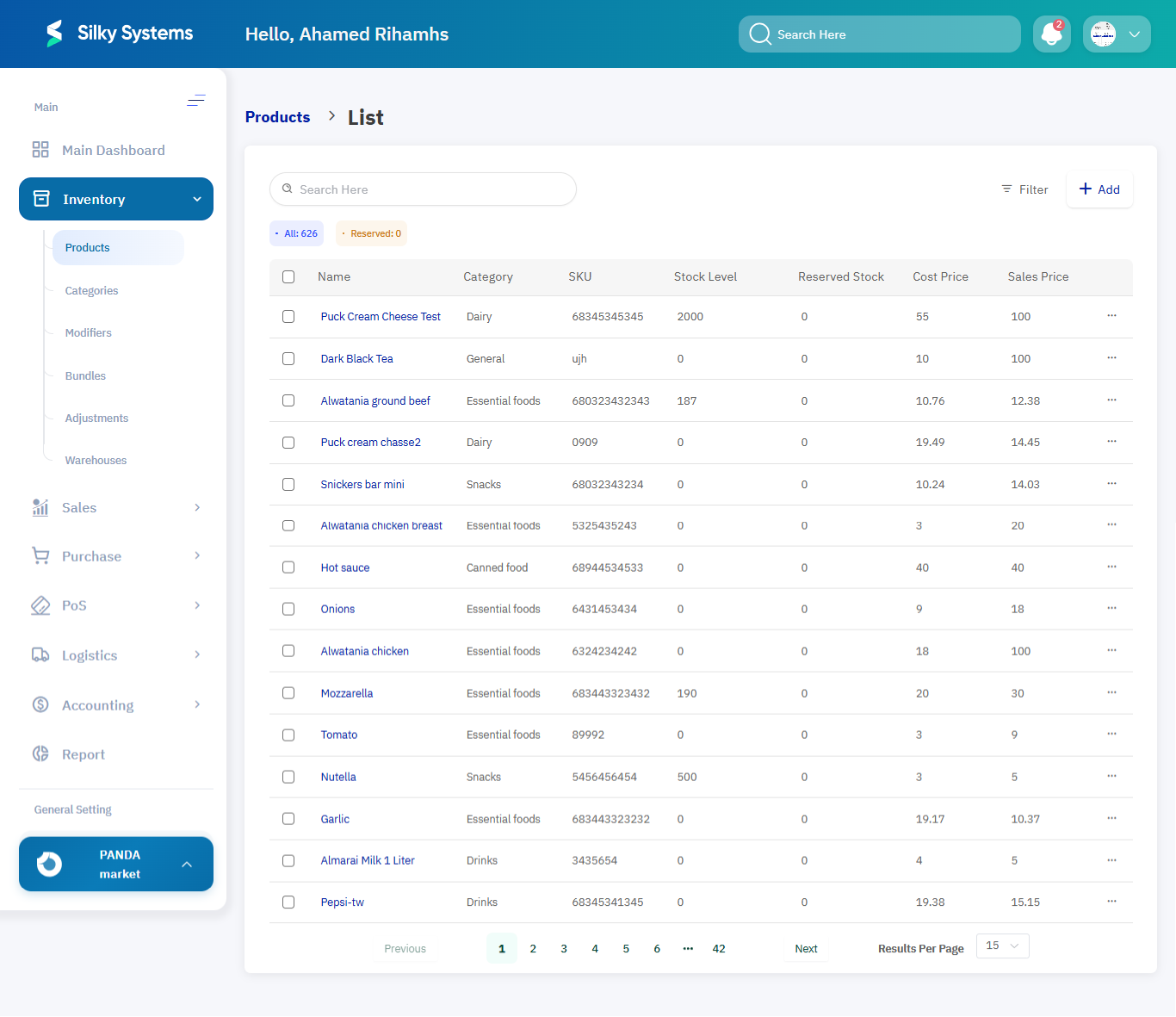The height and width of the screenshot is (1017, 1176).
Task: Open Logistics using the truck icon
Action: click(x=40, y=654)
